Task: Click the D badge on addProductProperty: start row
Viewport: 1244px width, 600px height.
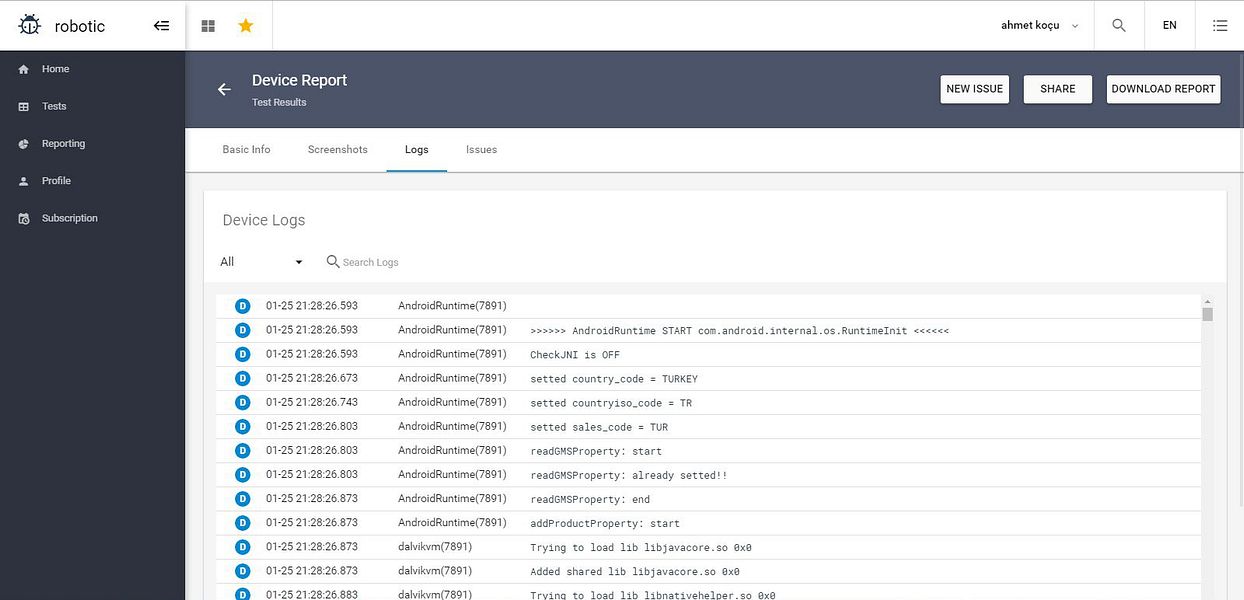Action: [242, 522]
